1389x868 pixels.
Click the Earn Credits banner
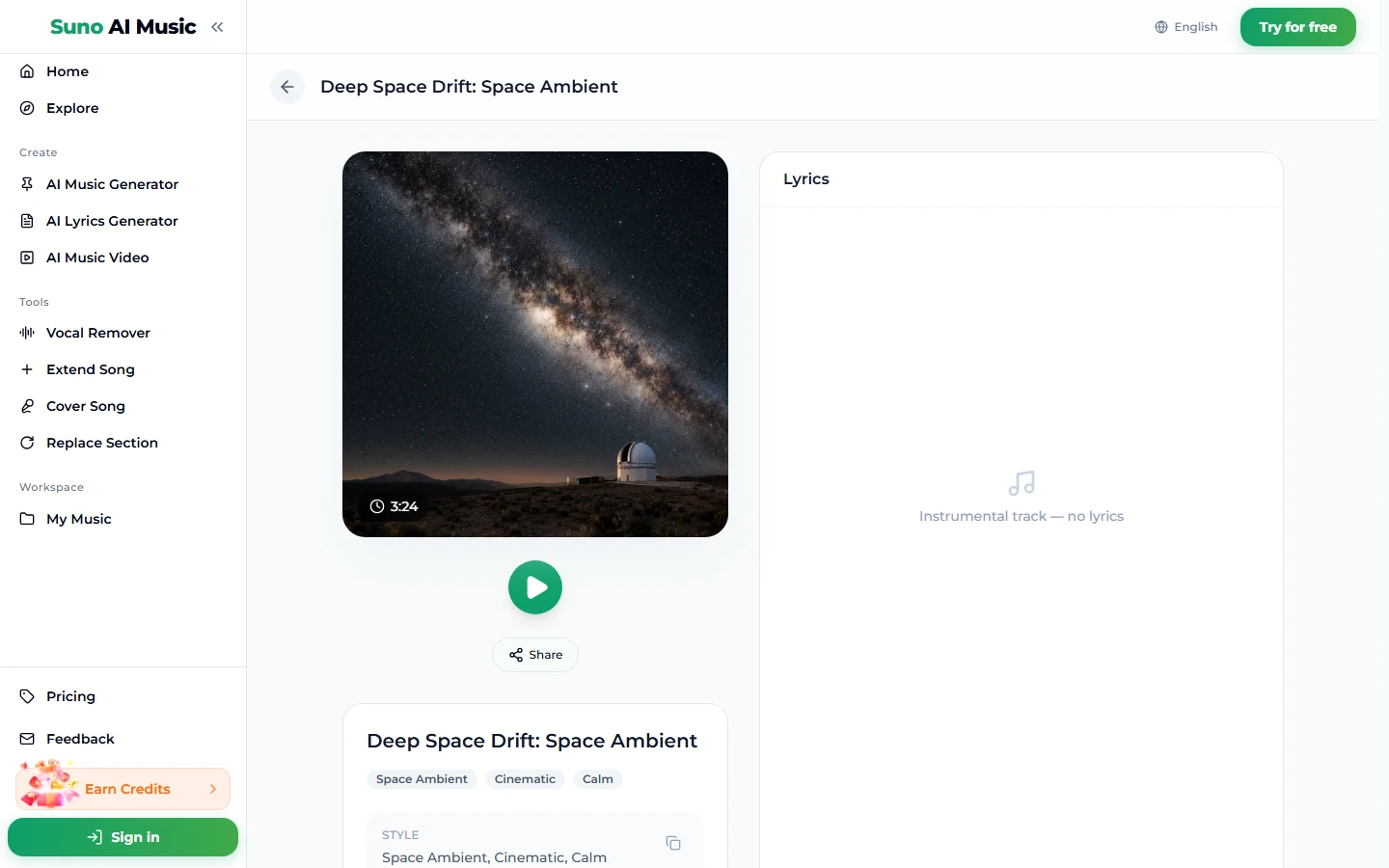[123, 789]
